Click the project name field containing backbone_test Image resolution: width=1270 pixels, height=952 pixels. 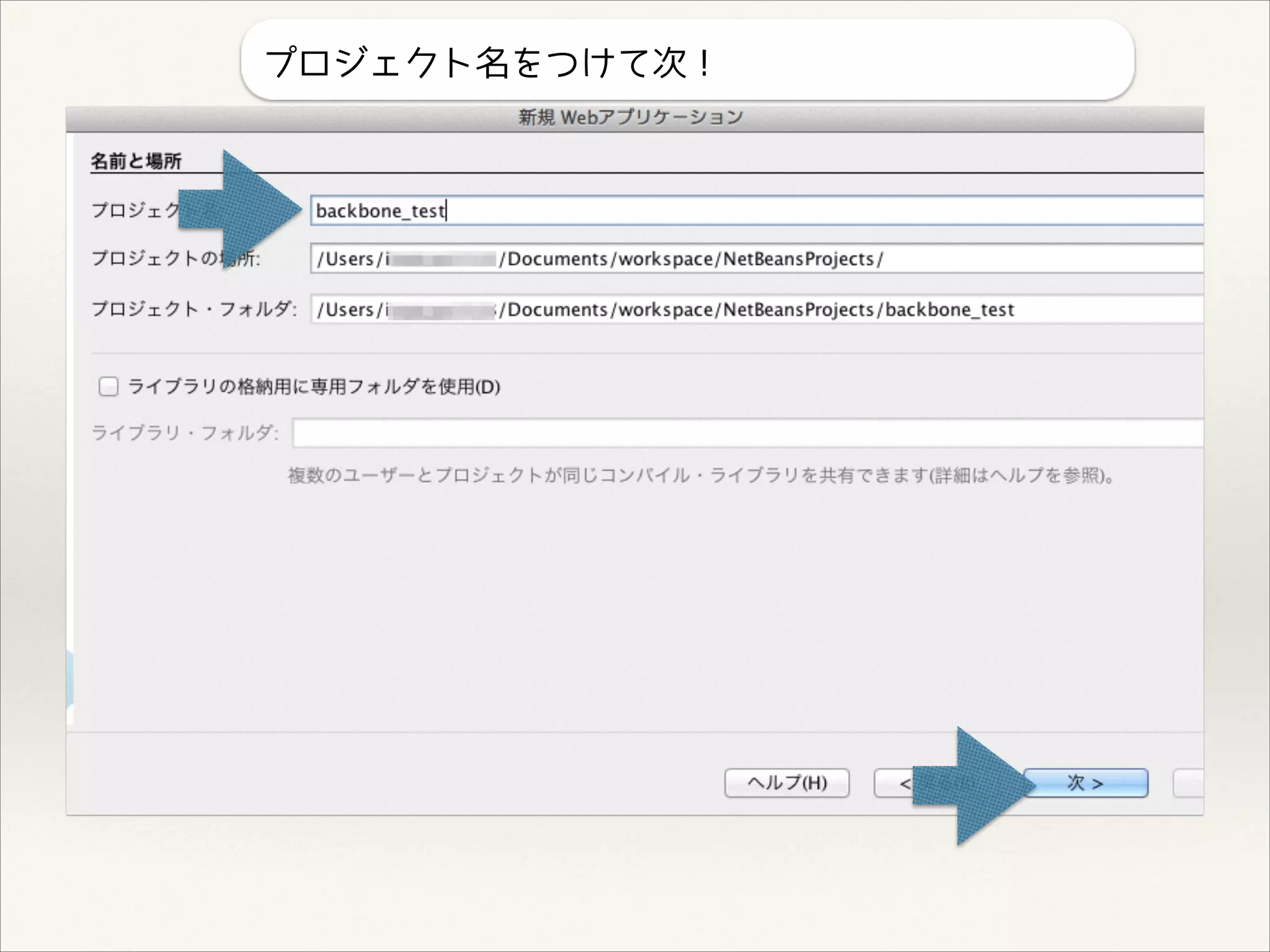coord(757,211)
